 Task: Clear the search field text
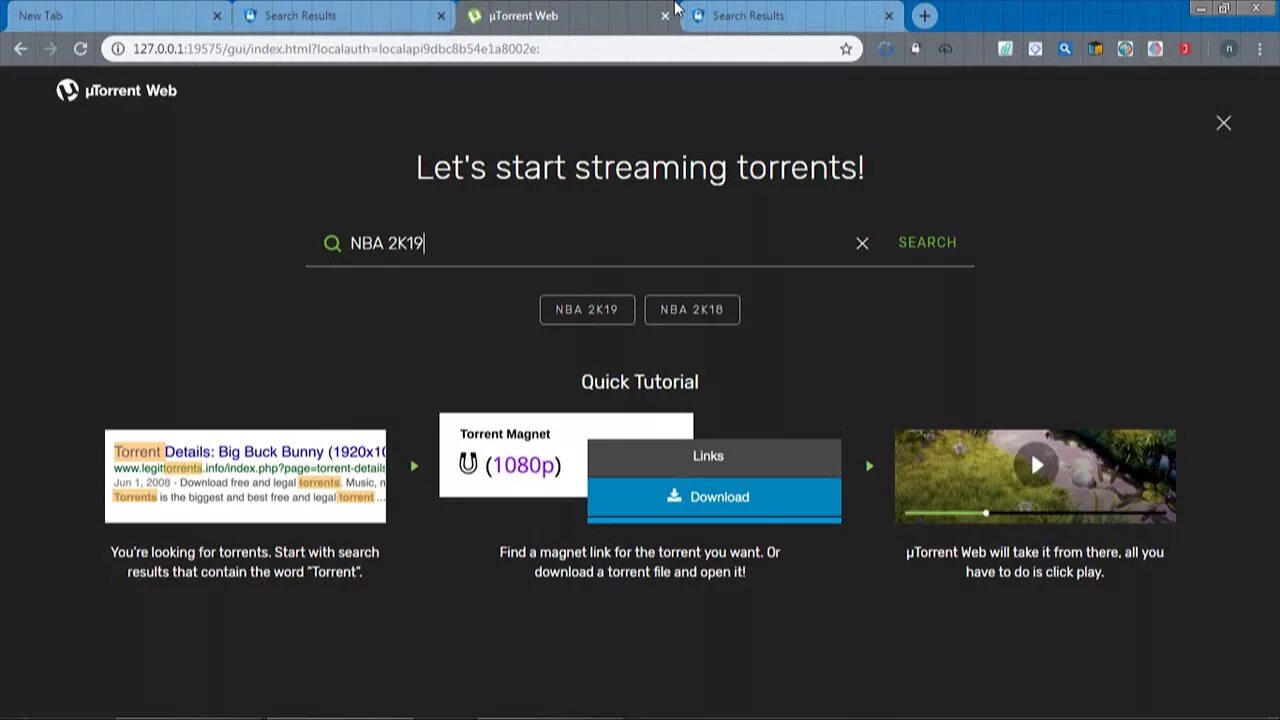(x=862, y=243)
